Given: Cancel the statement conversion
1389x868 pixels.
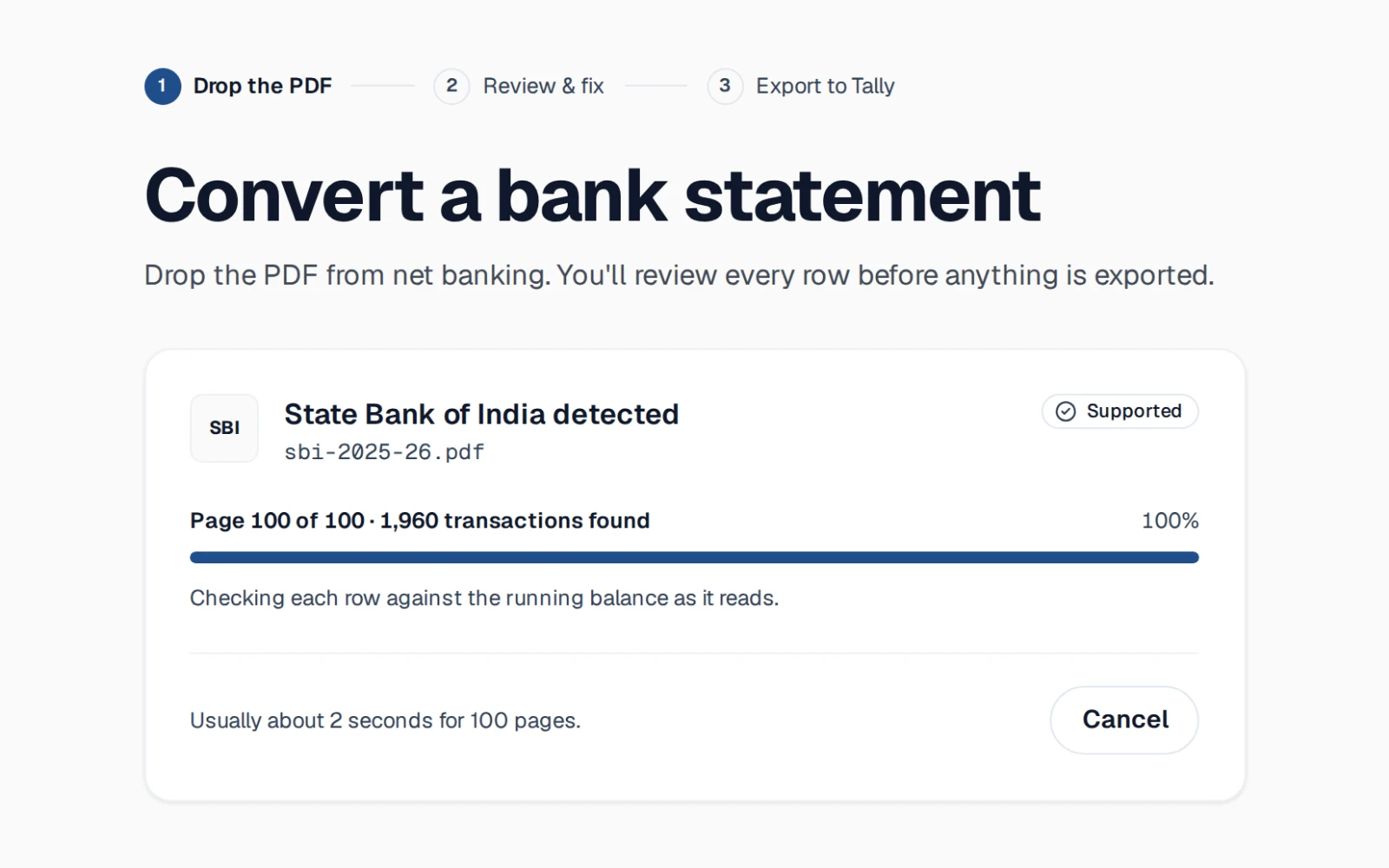Looking at the screenshot, I should coord(1124,720).
